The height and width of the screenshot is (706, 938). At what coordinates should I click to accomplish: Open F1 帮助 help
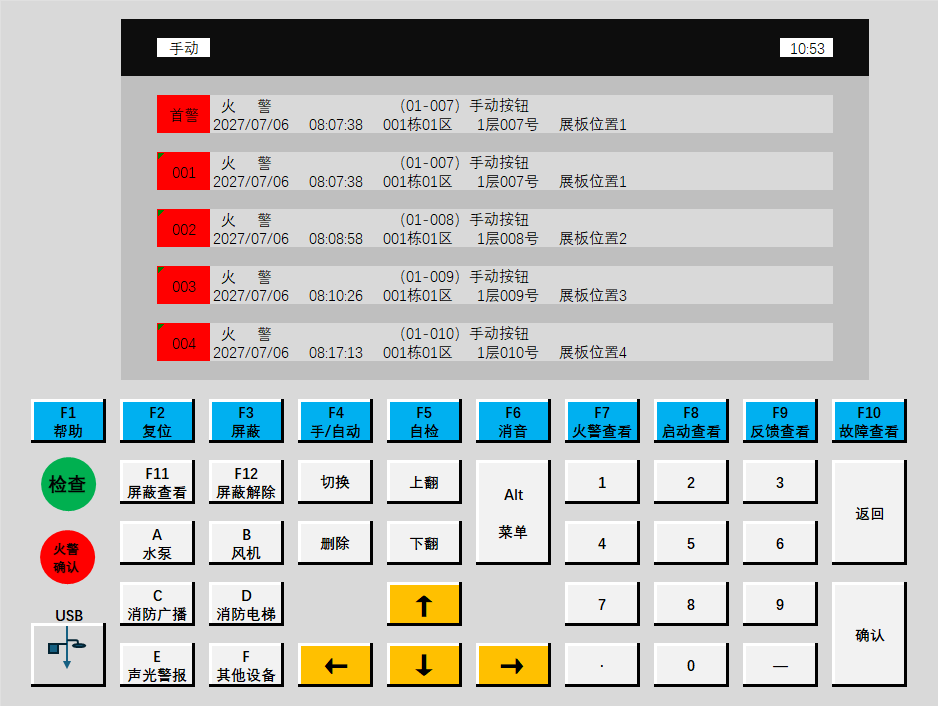(68, 422)
